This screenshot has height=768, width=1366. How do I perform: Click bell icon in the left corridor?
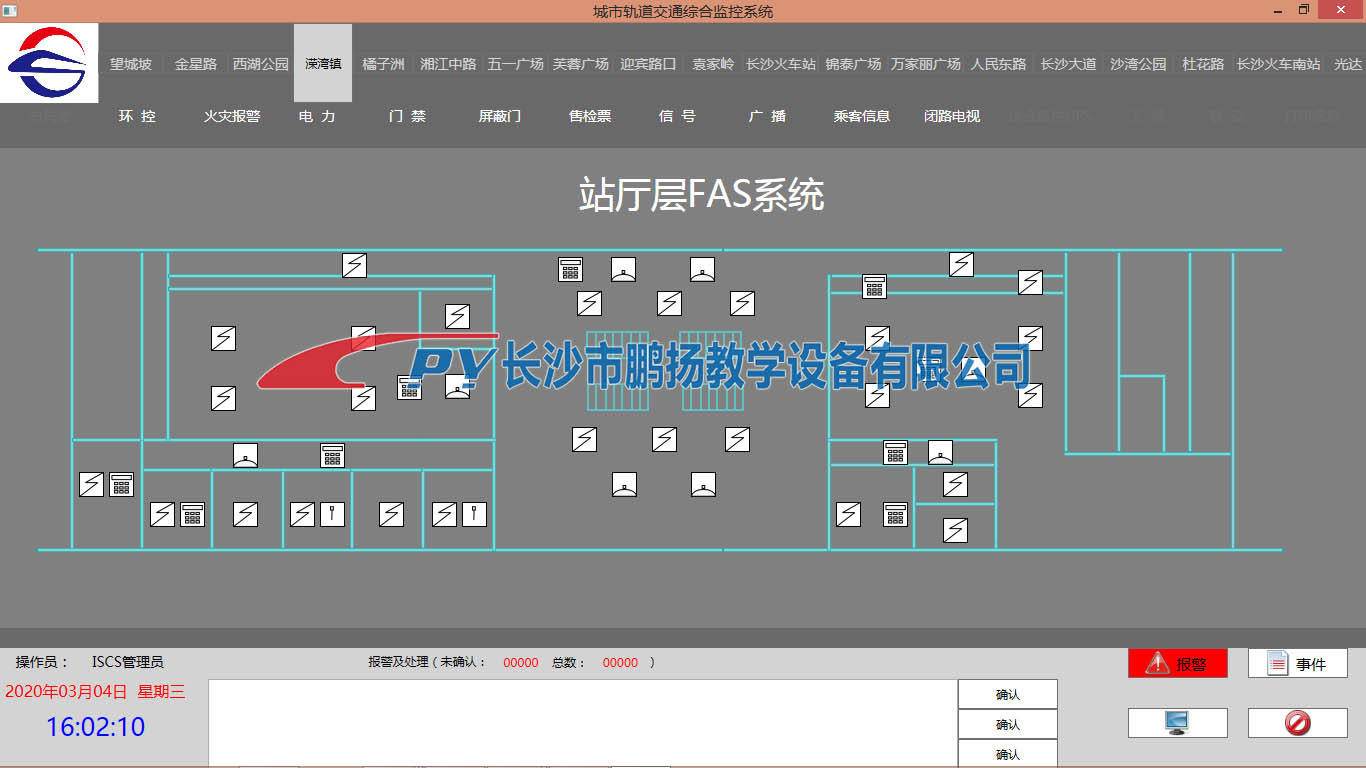coord(246,455)
